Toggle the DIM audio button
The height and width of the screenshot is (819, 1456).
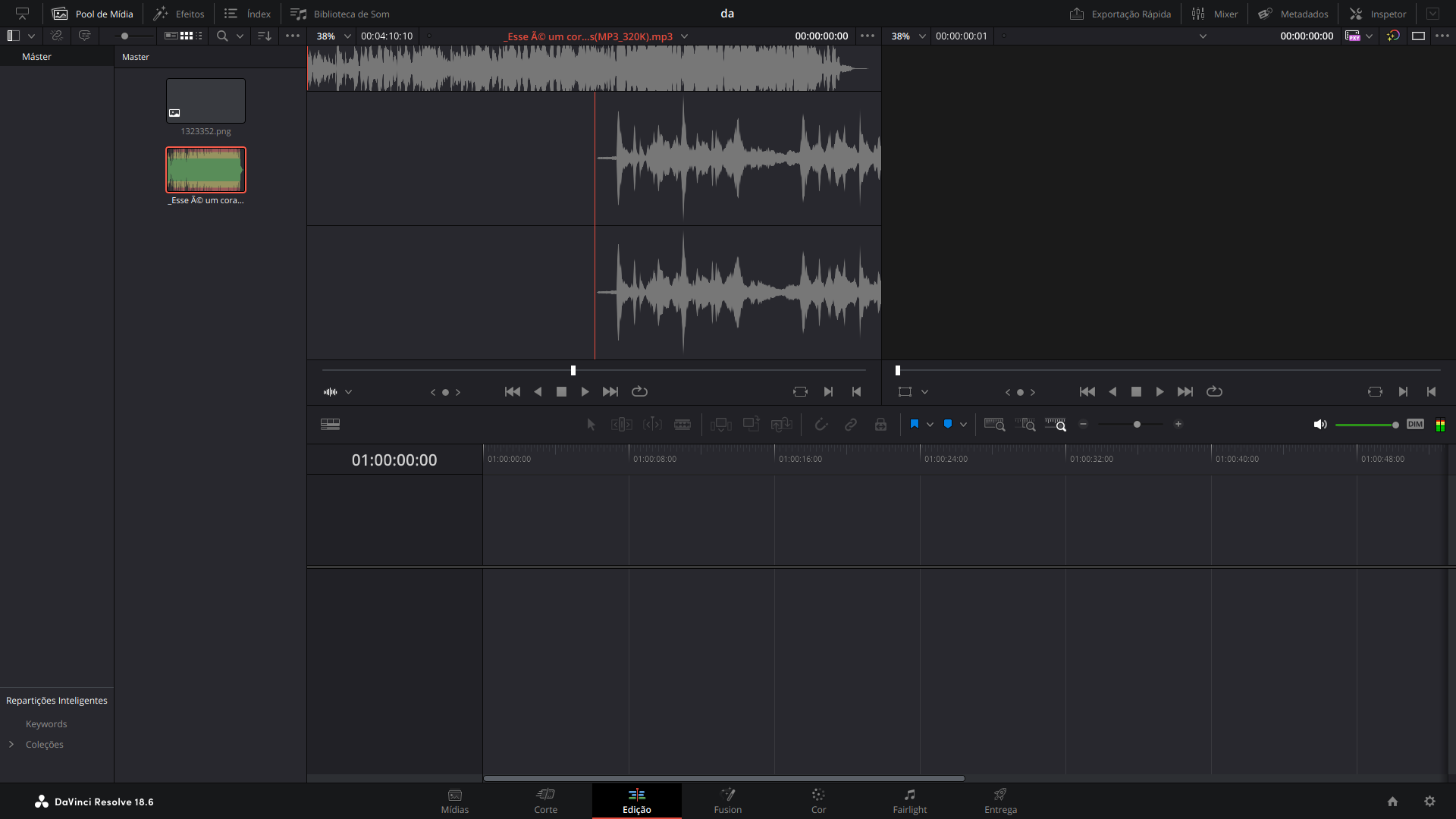(x=1415, y=425)
